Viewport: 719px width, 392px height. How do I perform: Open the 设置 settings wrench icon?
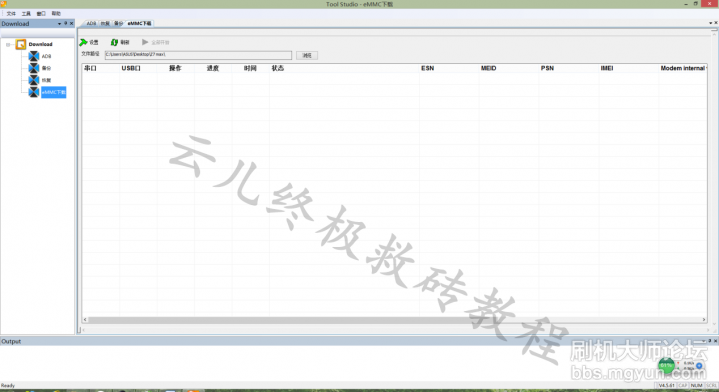pos(83,42)
